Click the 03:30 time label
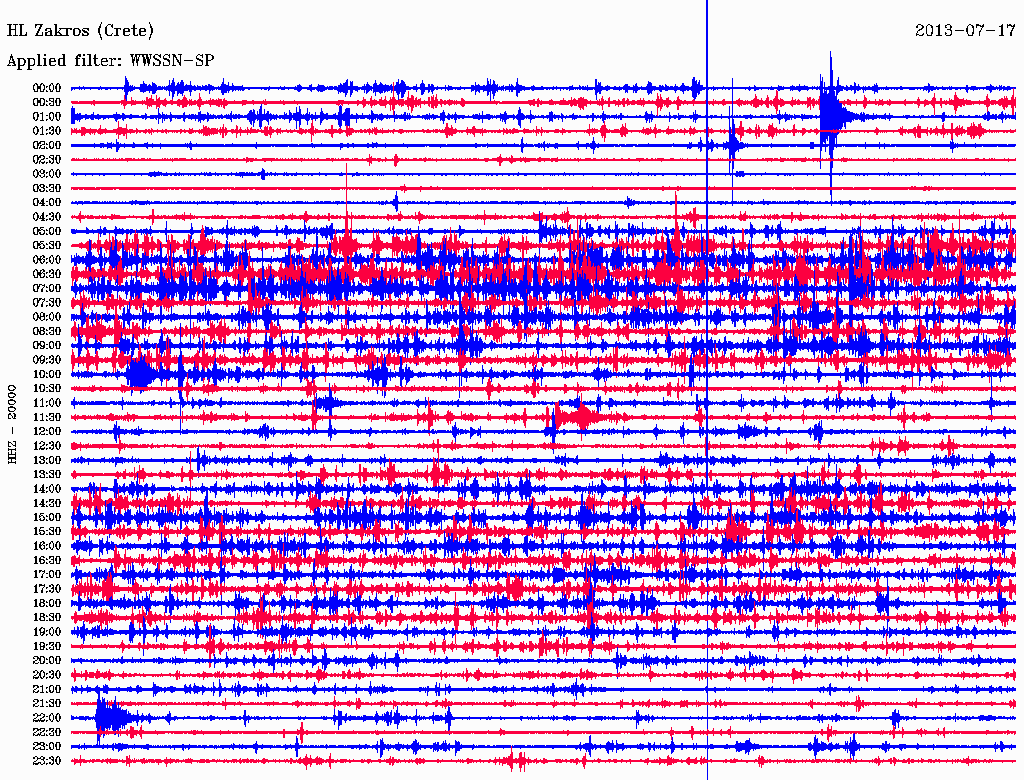This screenshot has height=780, width=1024. (47, 189)
